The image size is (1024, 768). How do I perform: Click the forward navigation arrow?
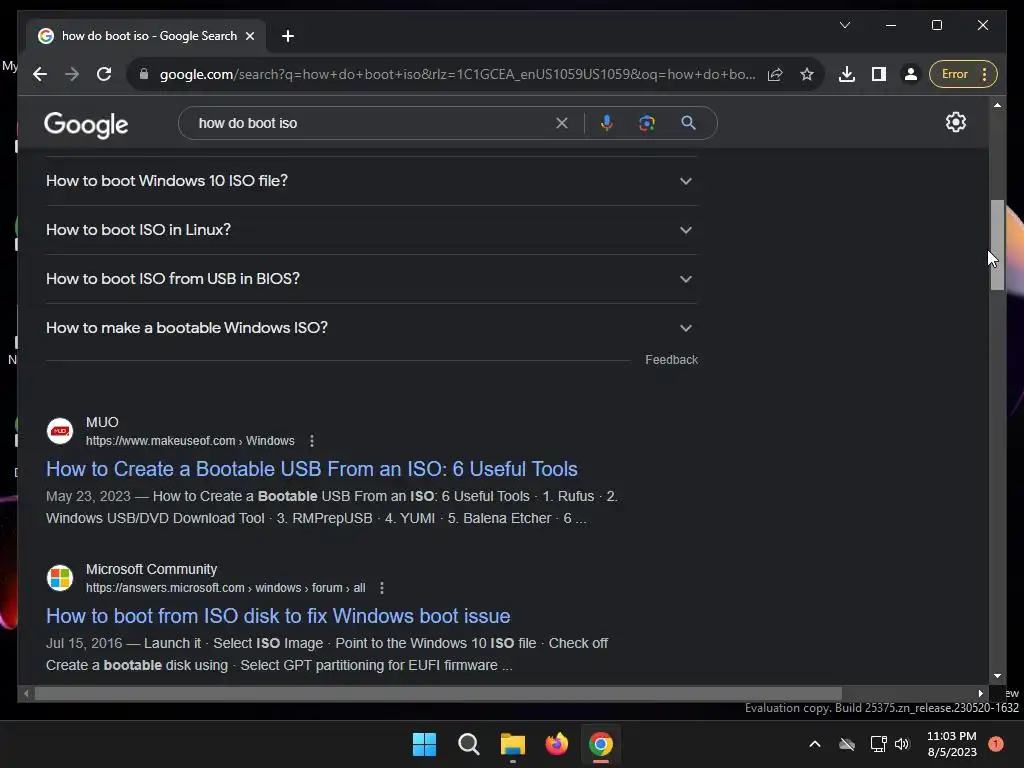pos(72,74)
